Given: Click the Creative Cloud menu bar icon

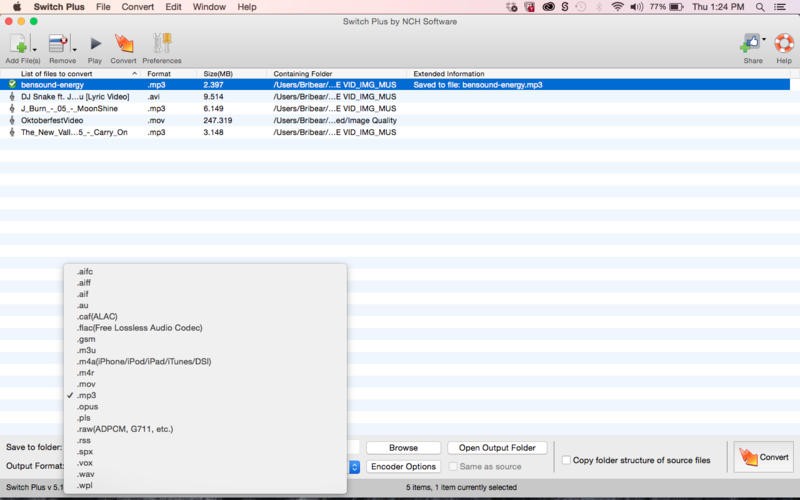Looking at the screenshot, I should click(x=548, y=7).
